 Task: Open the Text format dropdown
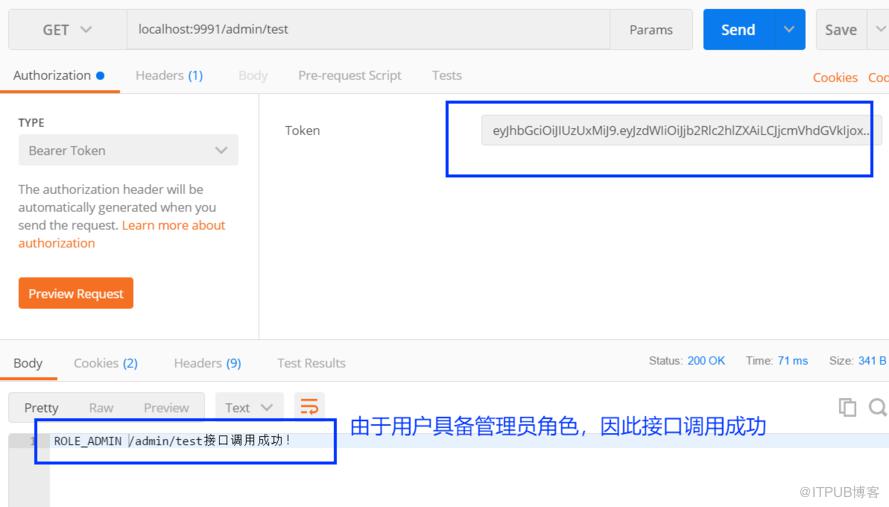click(x=249, y=408)
